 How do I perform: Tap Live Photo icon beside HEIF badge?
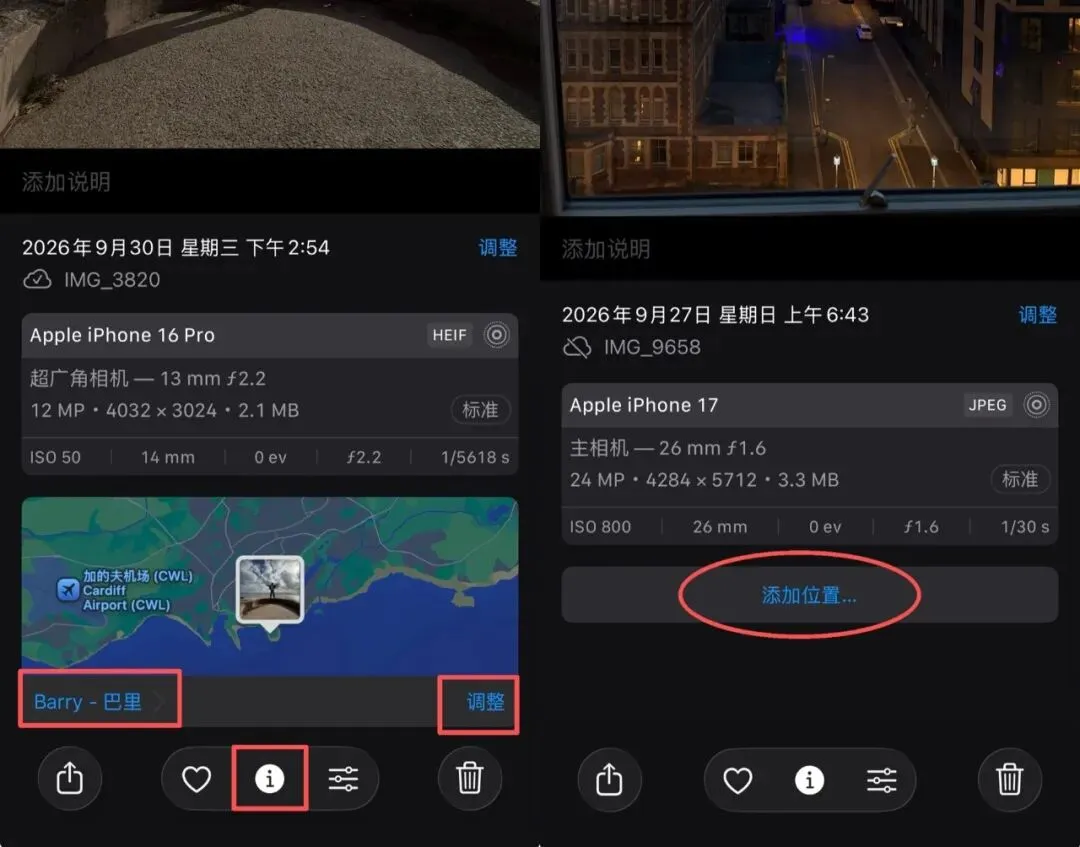497,335
